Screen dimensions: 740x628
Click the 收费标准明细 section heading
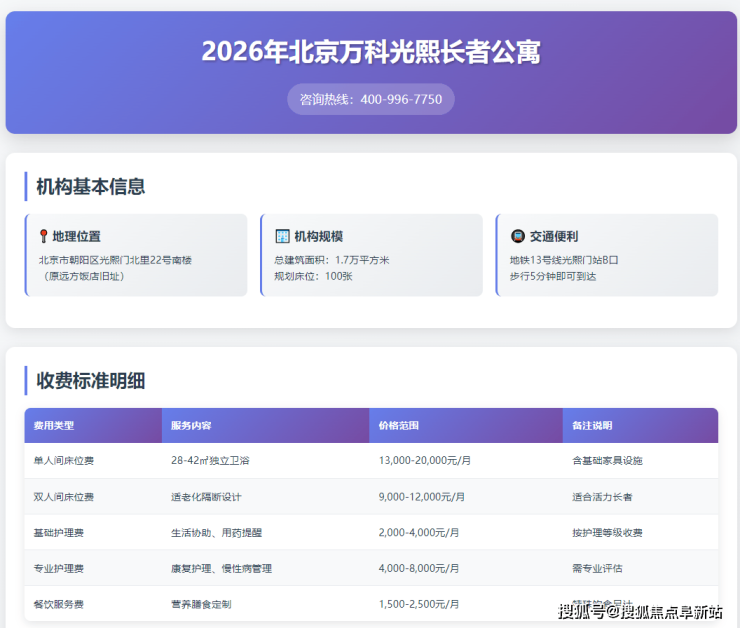click(x=91, y=381)
